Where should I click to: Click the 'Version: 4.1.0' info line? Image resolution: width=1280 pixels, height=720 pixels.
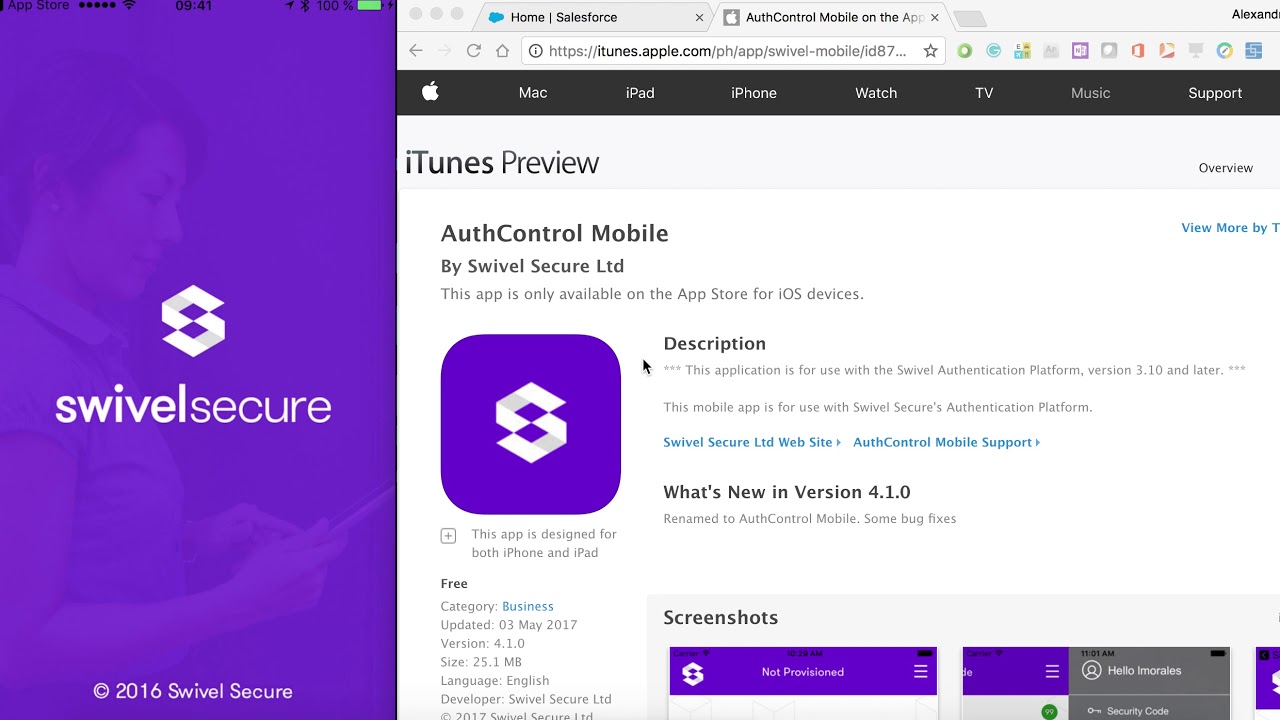click(x=483, y=643)
